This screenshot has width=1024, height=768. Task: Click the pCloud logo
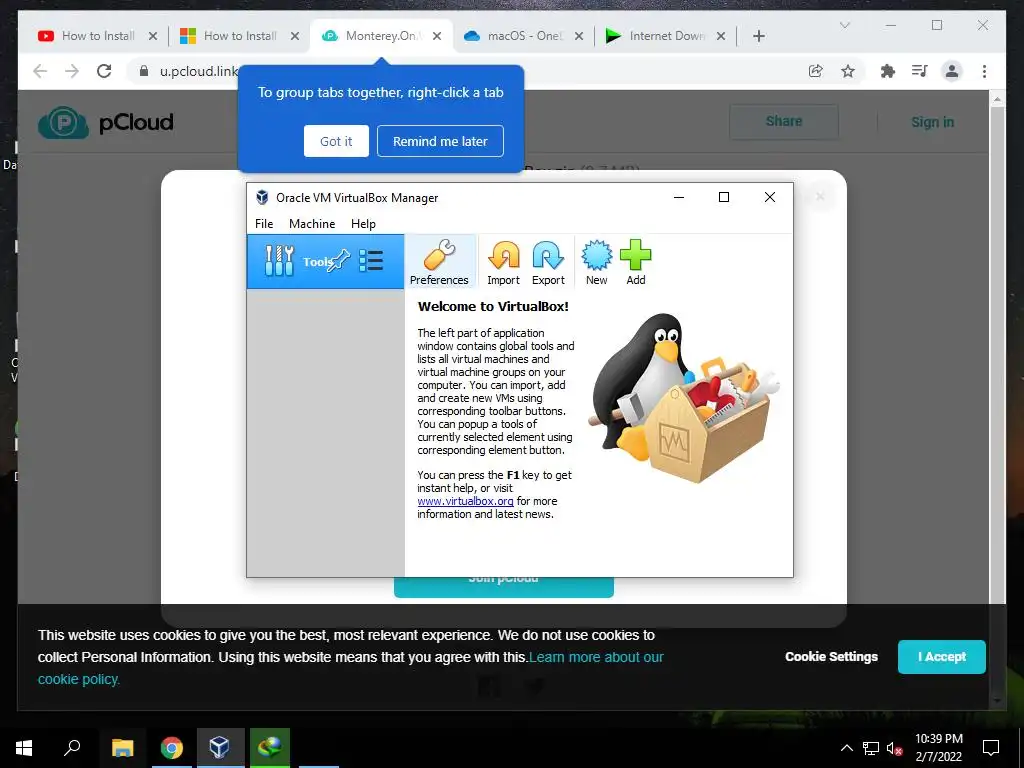pyautogui.click(x=106, y=122)
